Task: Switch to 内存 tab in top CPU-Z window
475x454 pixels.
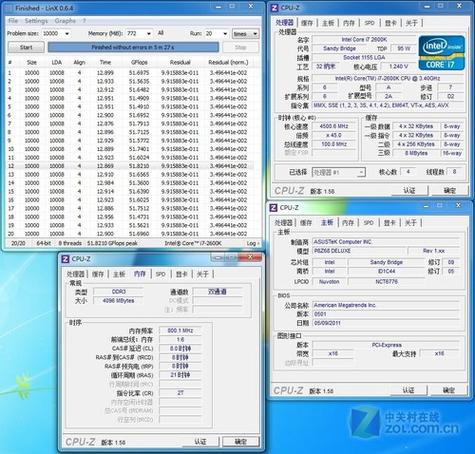Action: click(348, 23)
